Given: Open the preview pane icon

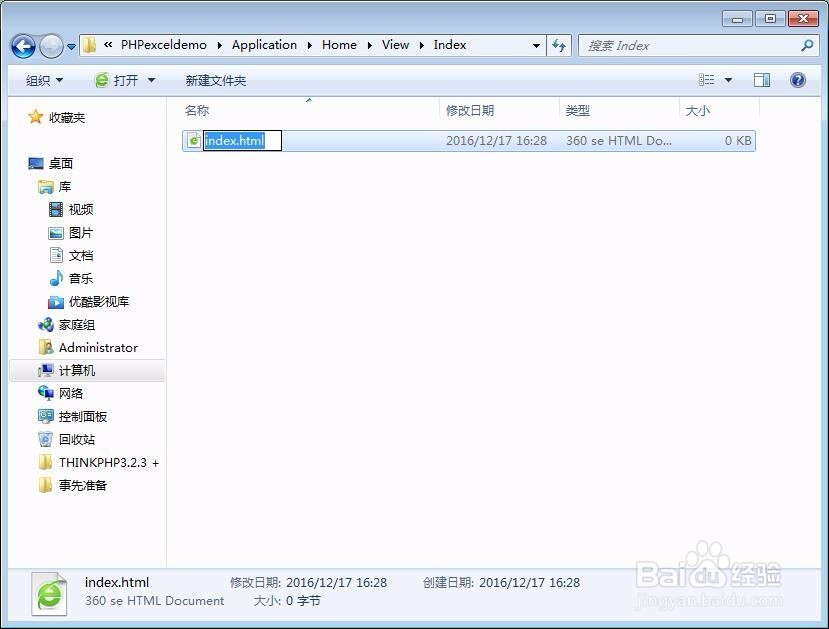Looking at the screenshot, I should [761, 79].
